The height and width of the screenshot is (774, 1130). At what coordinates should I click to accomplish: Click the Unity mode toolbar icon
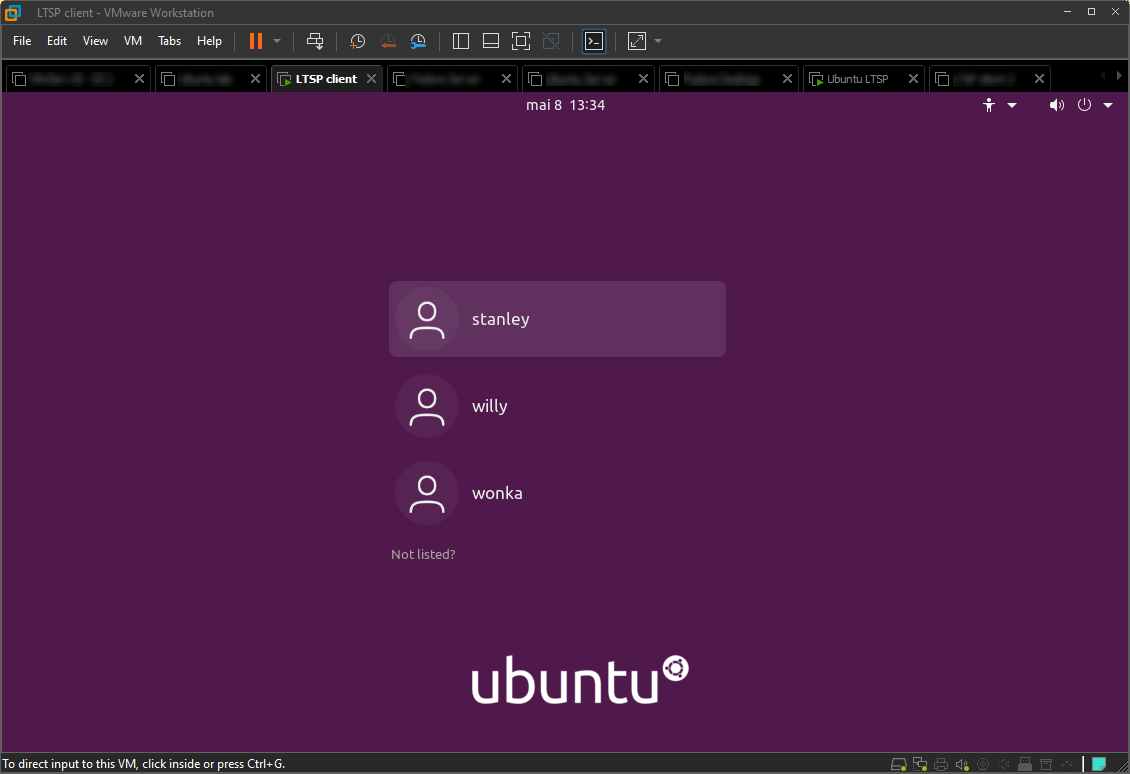(551, 41)
